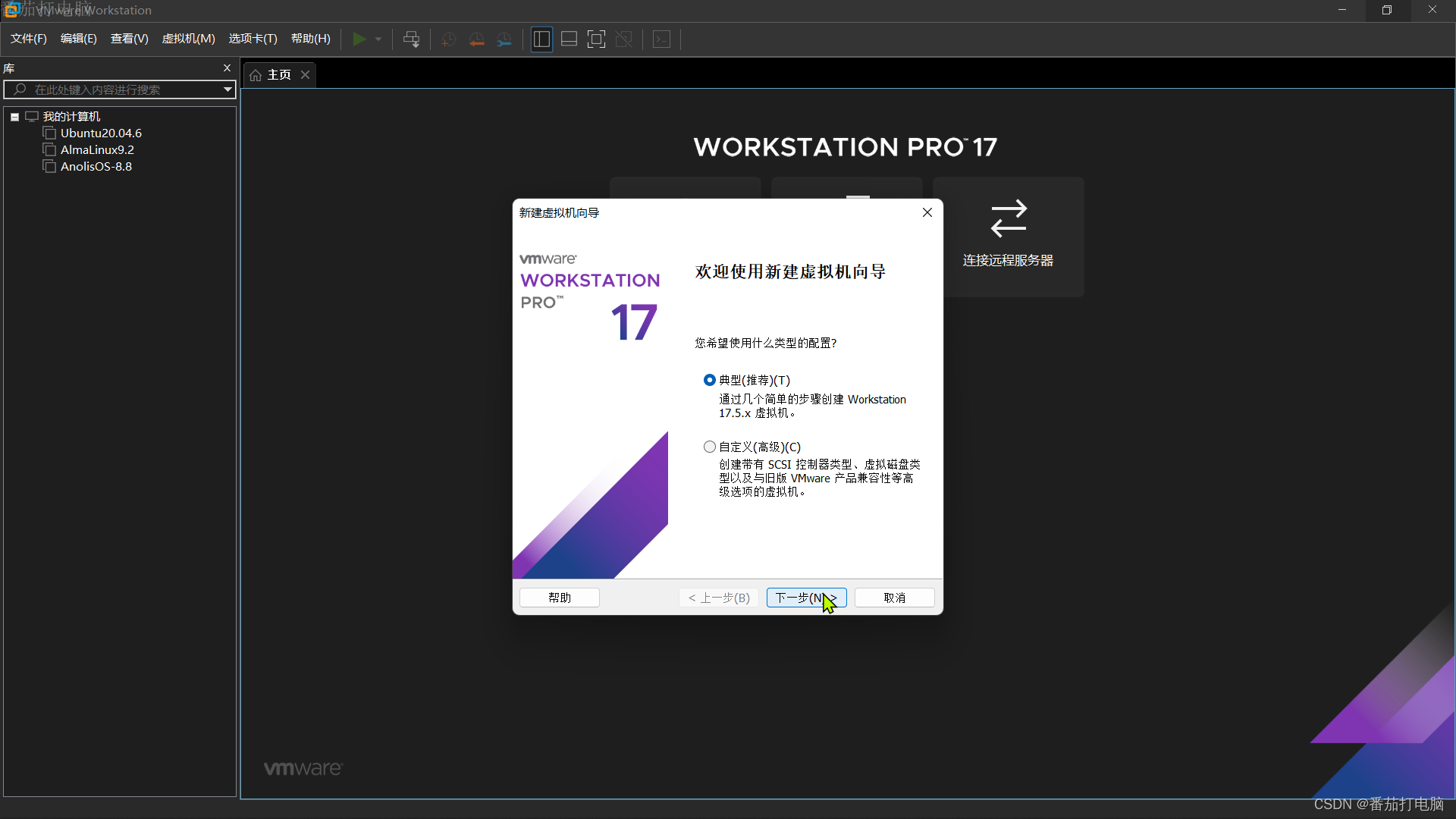Viewport: 1456px width, 819px height.
Task: Click the 您希望使用什么类型的配置? text
Action: coord(766,344)
